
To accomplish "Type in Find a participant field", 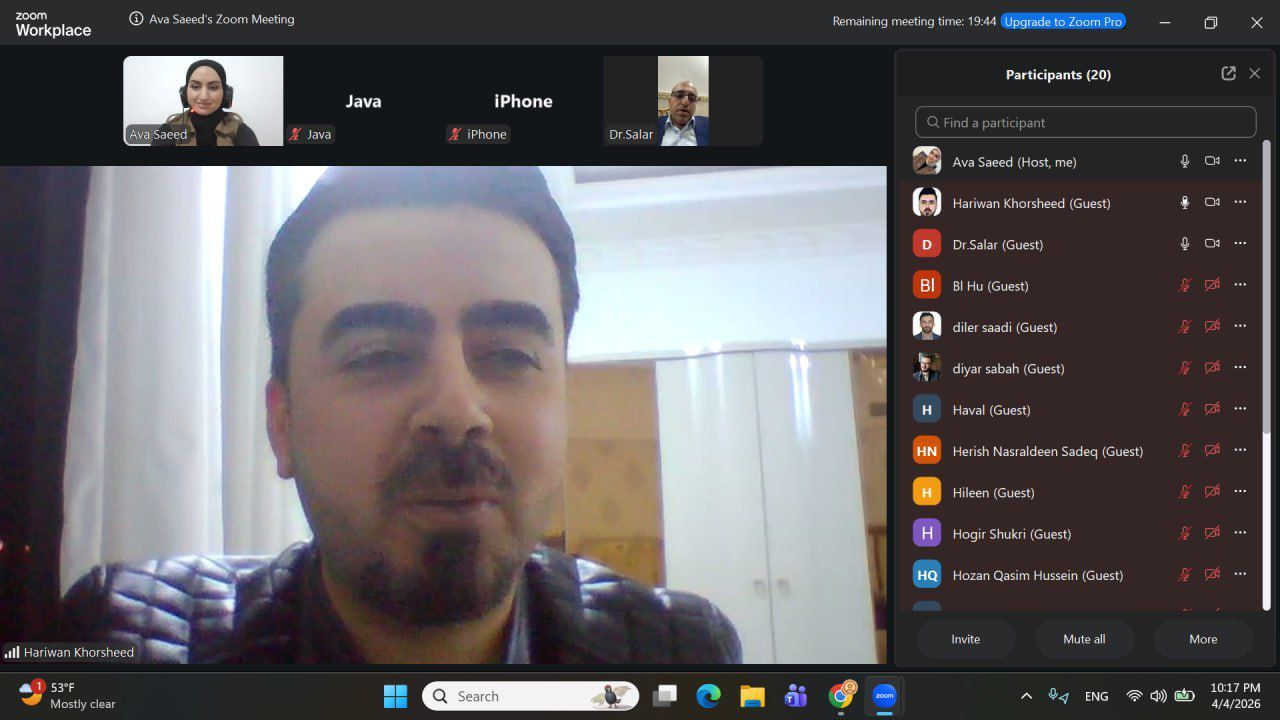I will coord(1085,122).
